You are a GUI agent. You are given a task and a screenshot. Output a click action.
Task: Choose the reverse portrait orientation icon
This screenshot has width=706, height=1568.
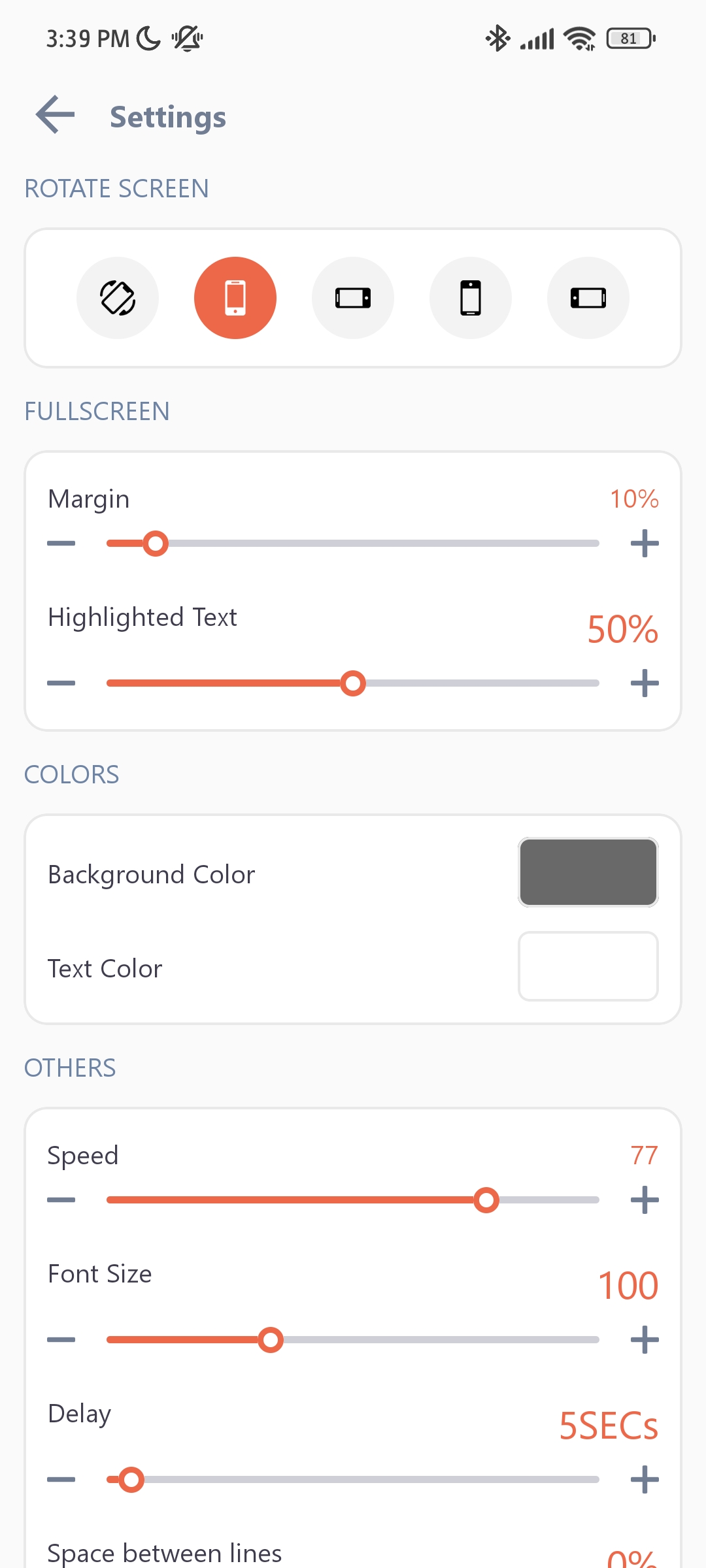471,298
